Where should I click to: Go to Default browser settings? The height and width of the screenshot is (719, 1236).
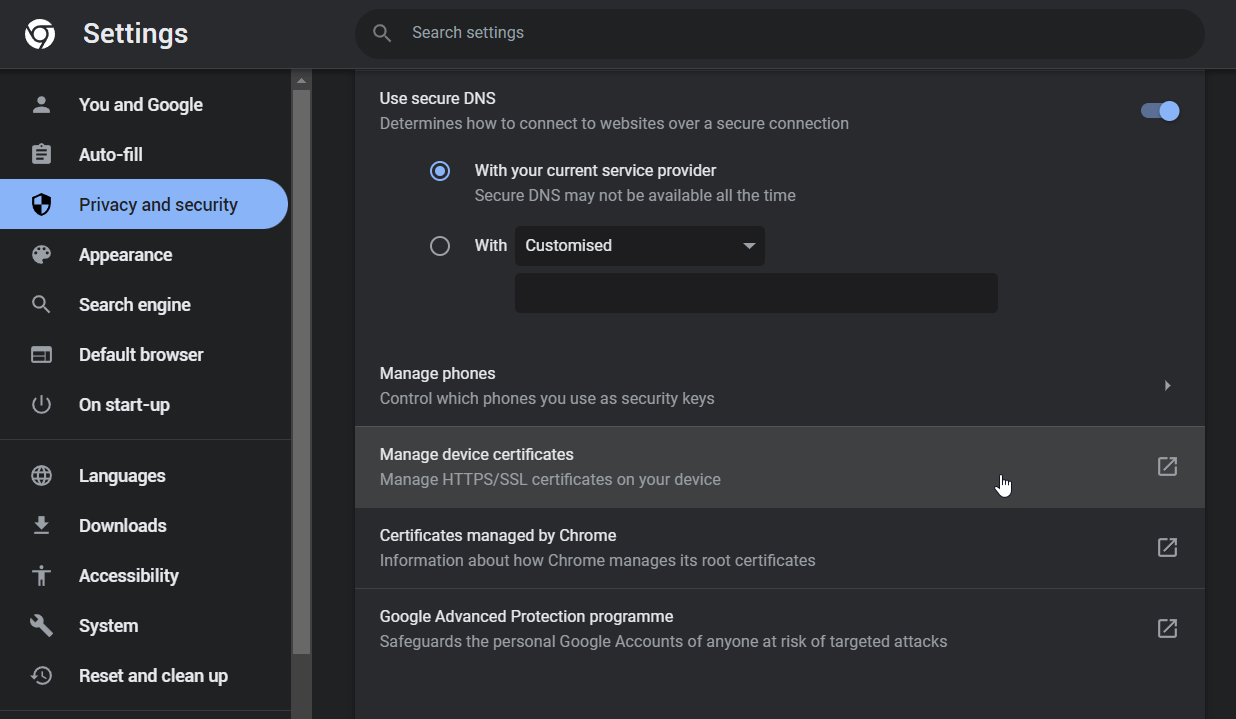(x=145, y=354)
